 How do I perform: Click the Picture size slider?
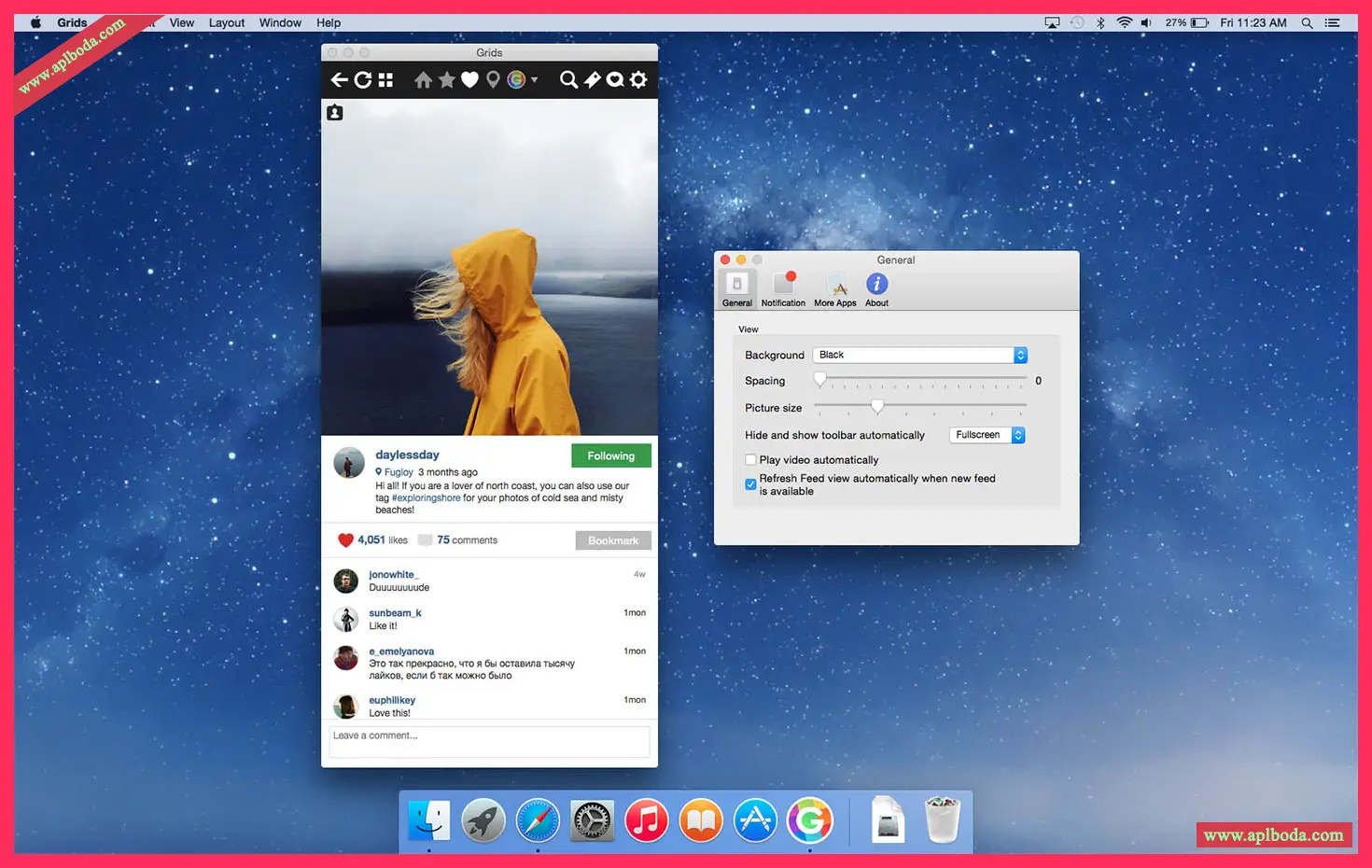[x=877, y=407]
